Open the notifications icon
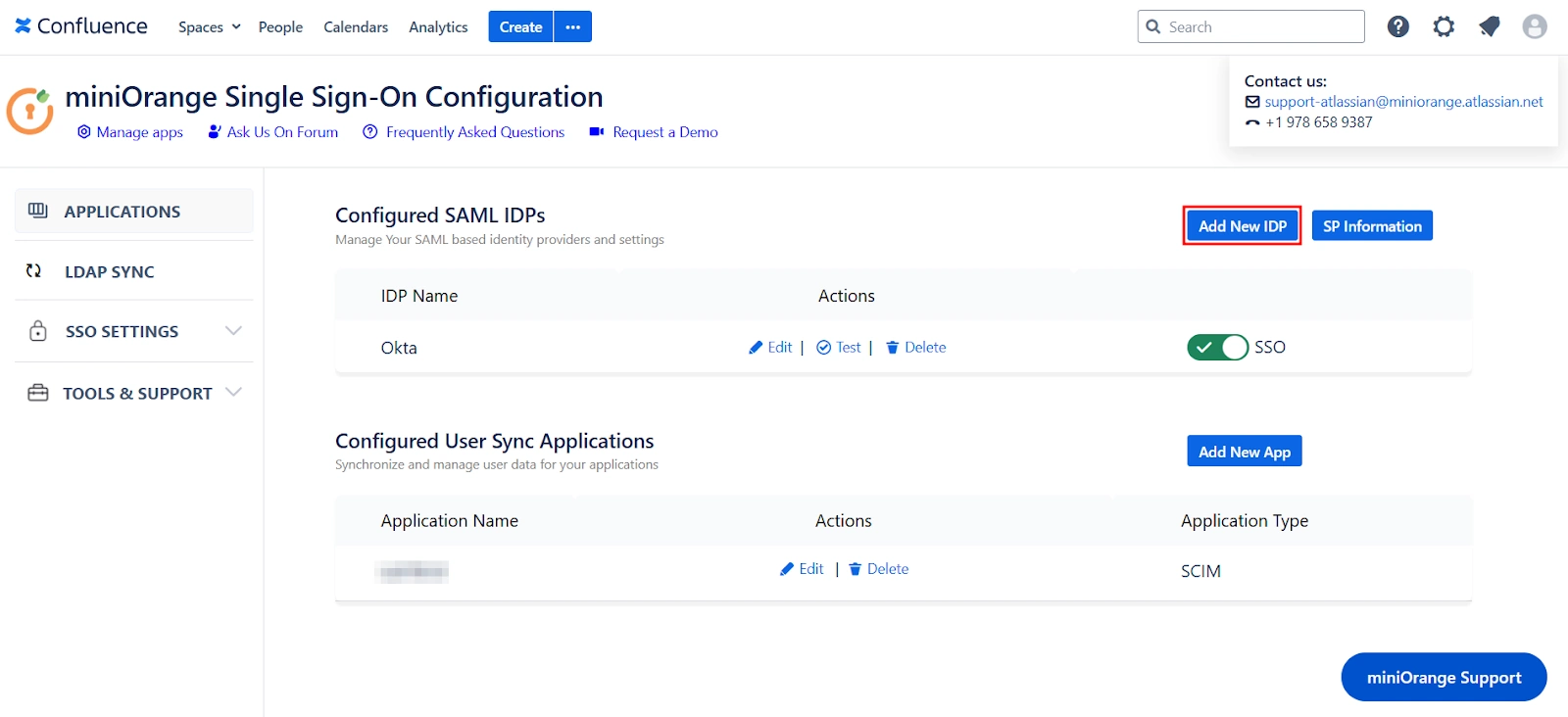Viewport: 1568px width, 717px height. [1490, 26]
